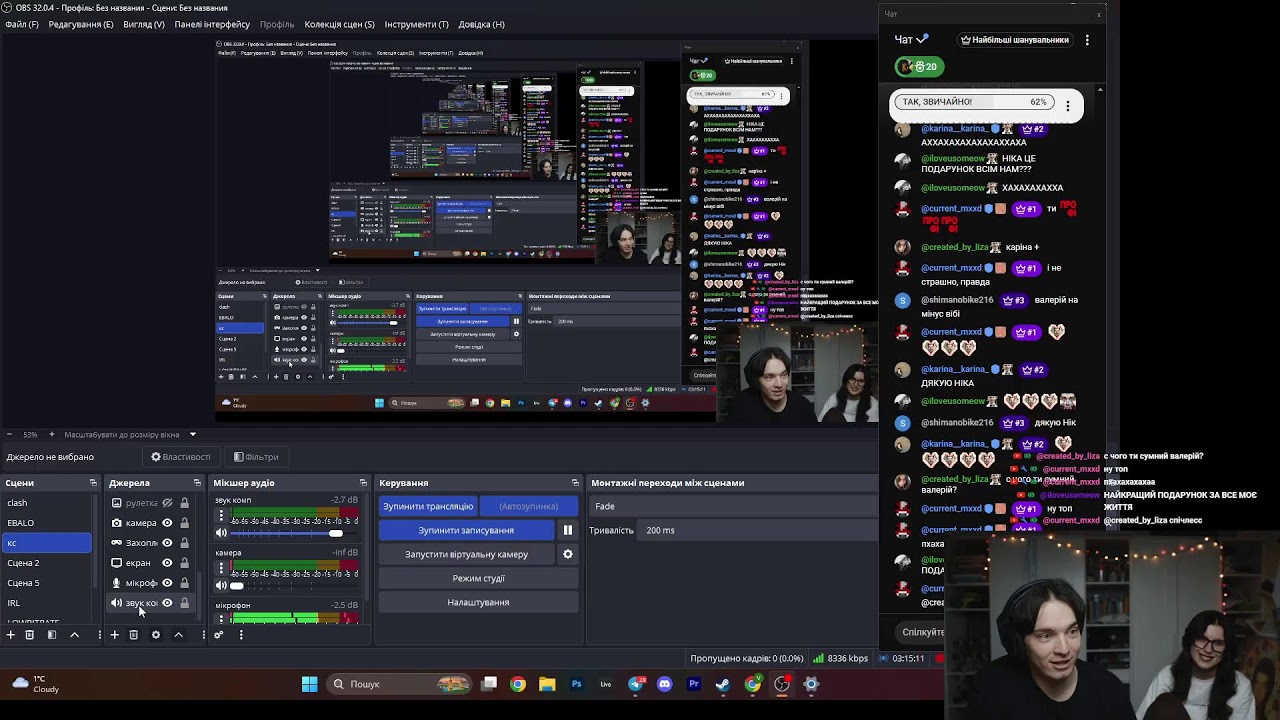Zoom in preview with plus icon
This screenshot has width=1280, height=720.
(54, 435)
